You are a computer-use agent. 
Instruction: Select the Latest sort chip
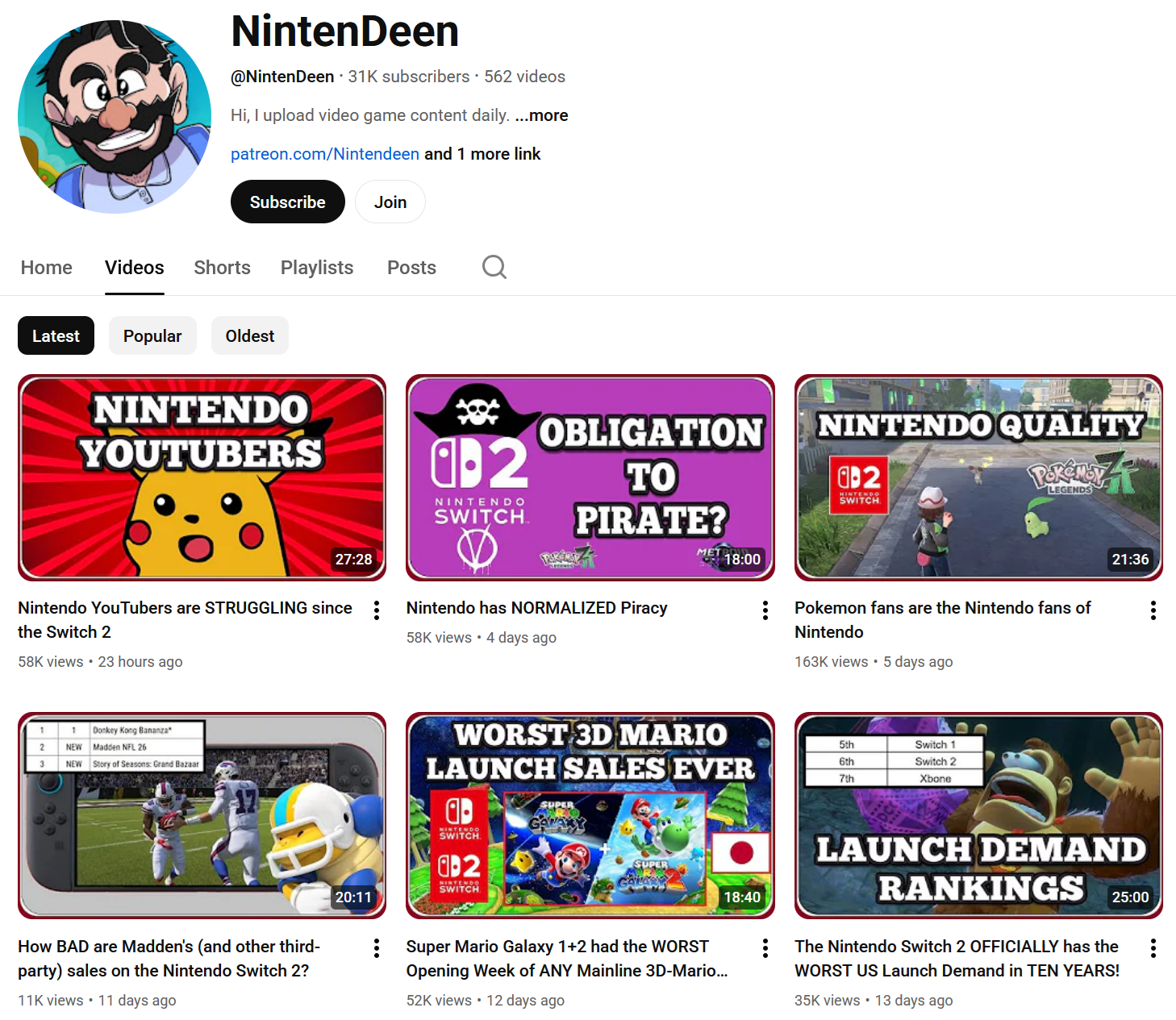(56, 335)
